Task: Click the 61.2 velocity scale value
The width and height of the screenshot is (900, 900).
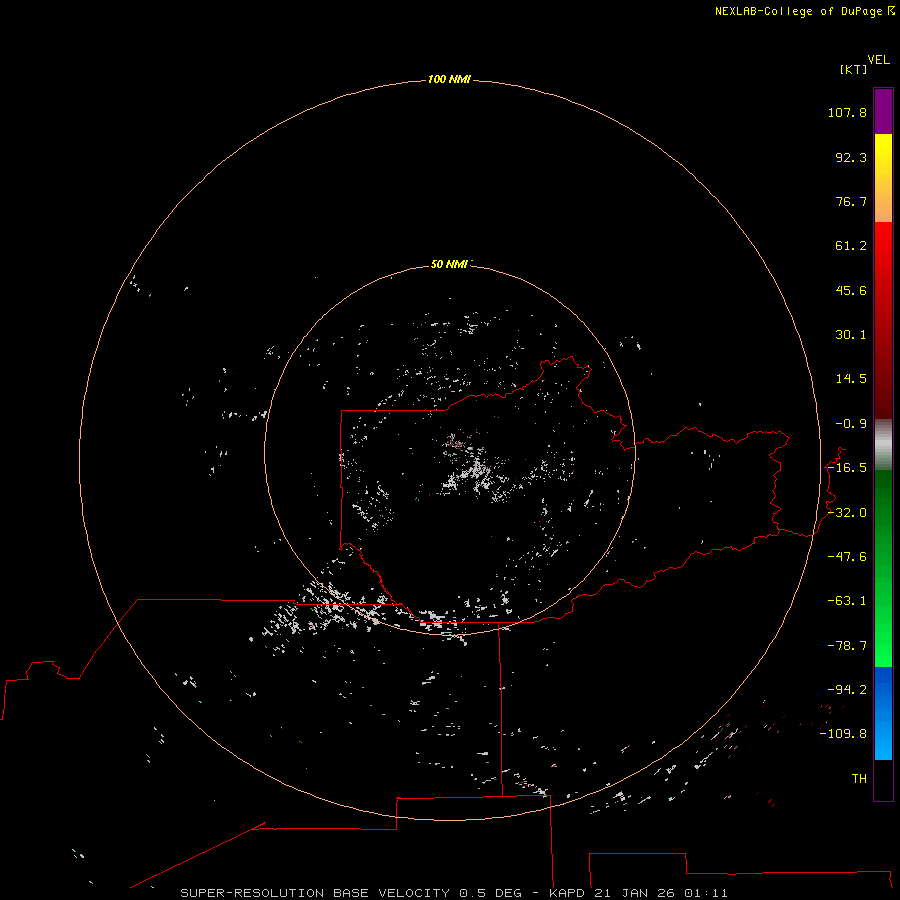Action: (x=851, y=246)
